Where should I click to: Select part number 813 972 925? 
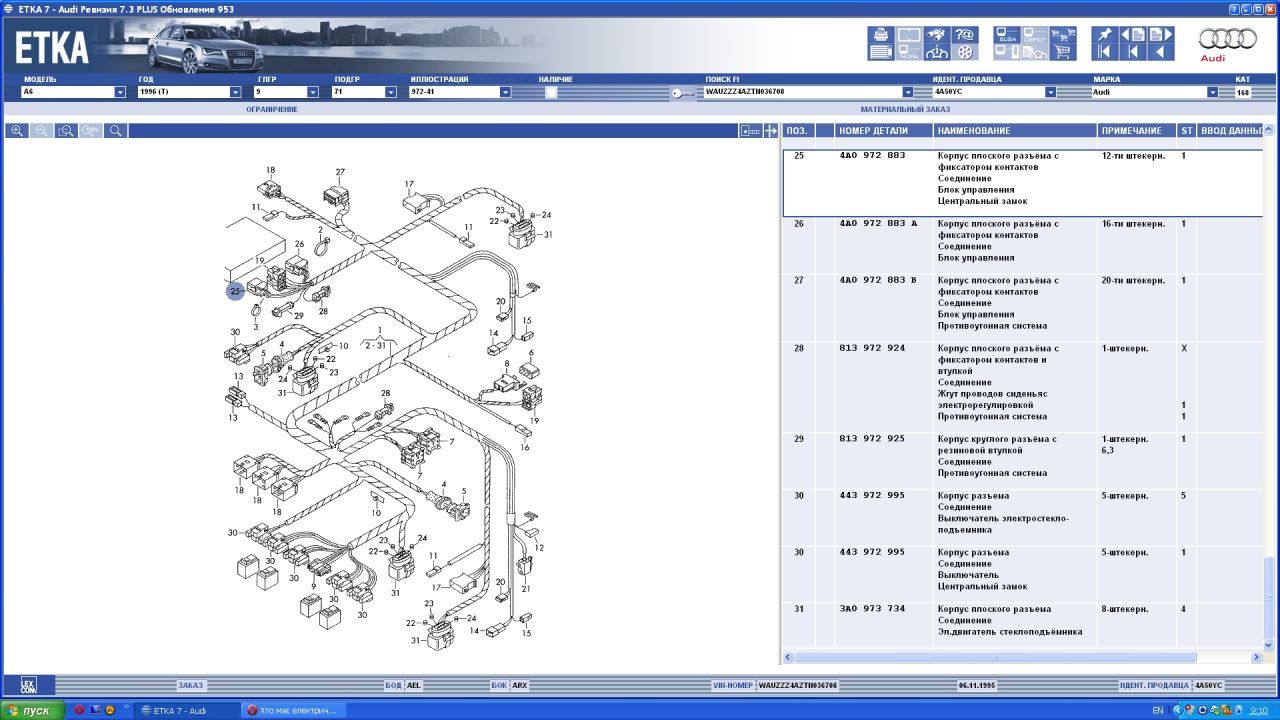(x=872, y=440)
